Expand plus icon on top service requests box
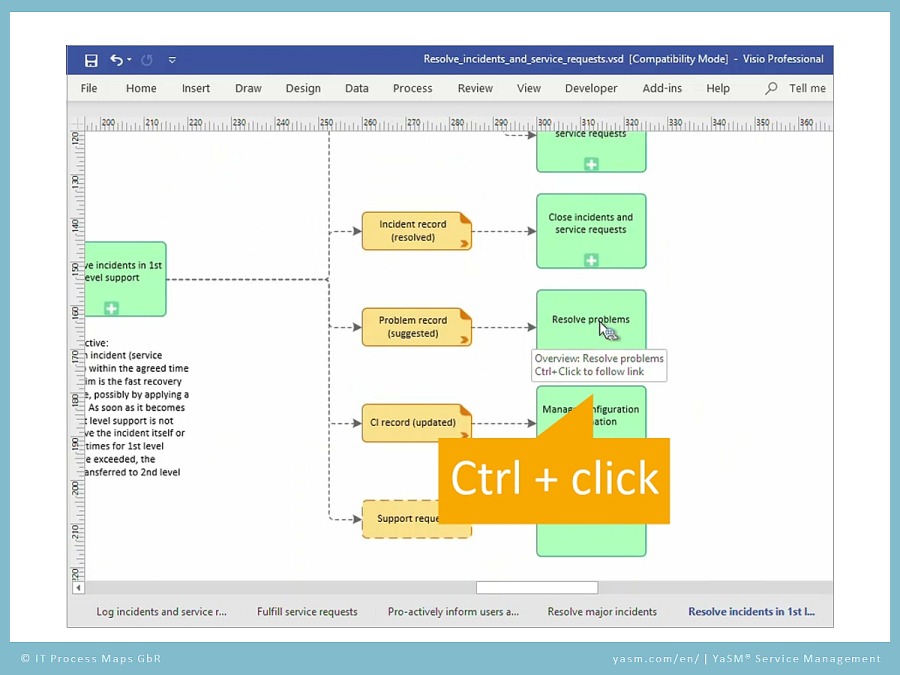The width and height of the screenshot is (900, 675). coord(591,164)
